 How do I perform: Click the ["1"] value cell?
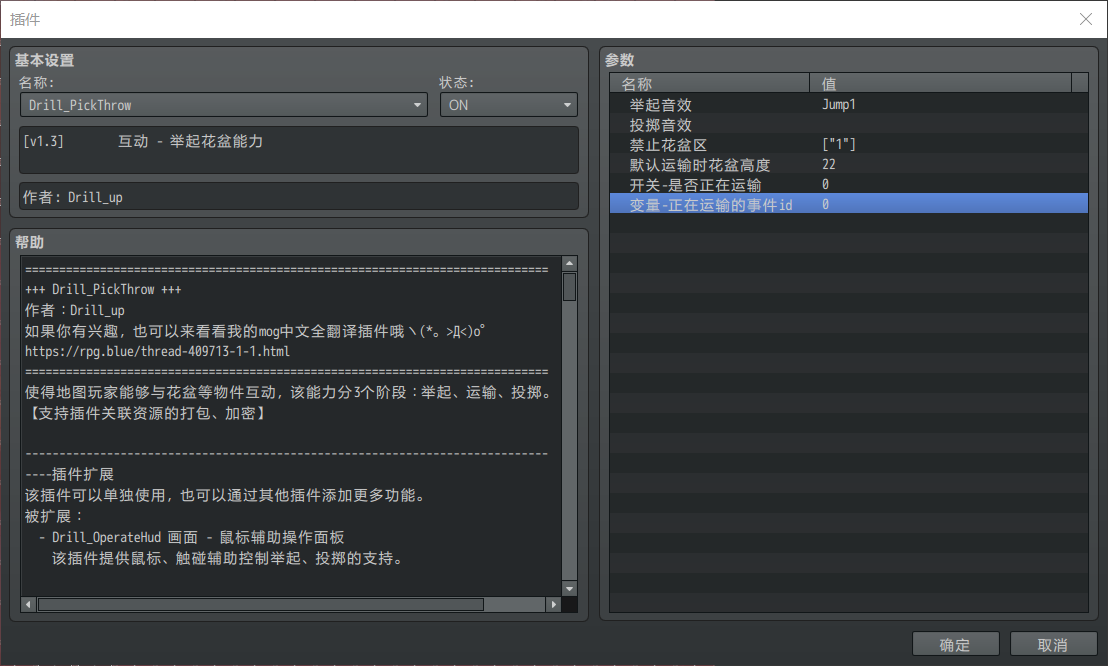pos(839,144)
